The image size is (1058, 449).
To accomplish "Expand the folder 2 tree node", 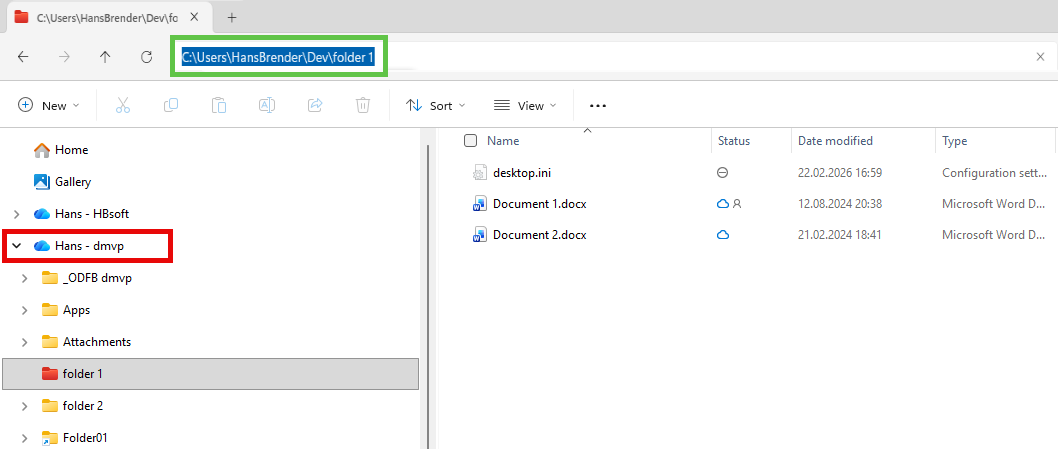I will (x=24, y=406).
